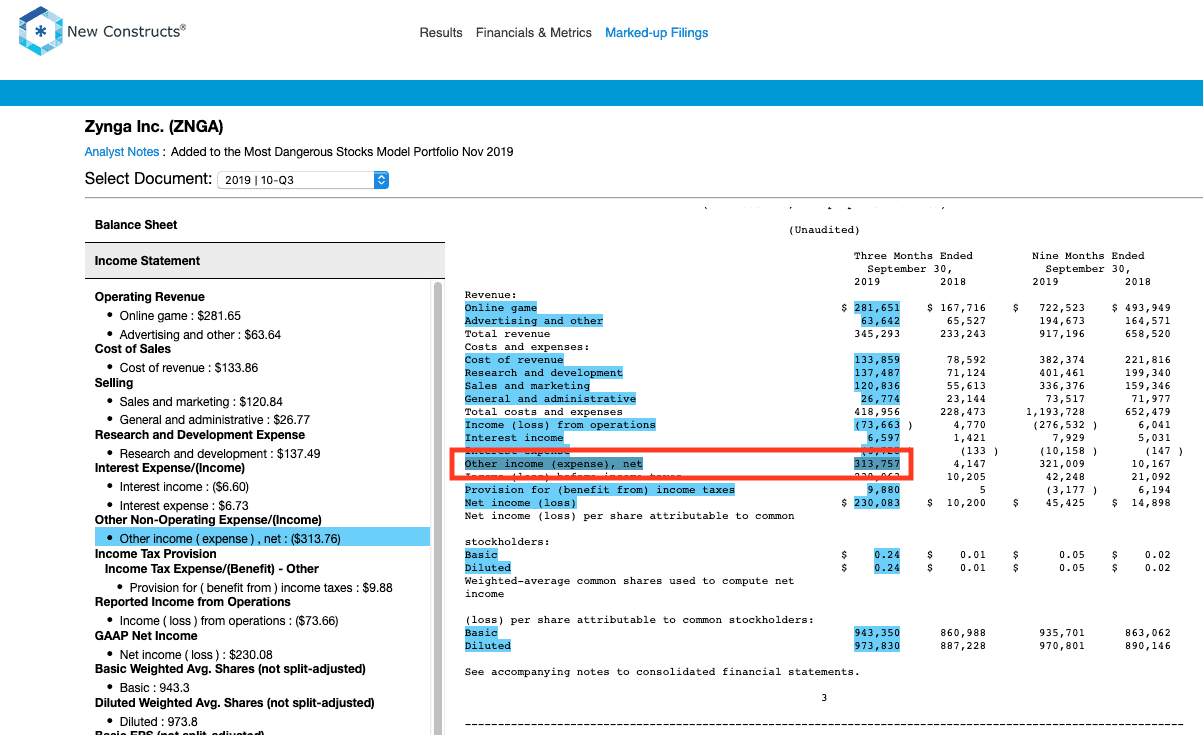Click highlighted Online game label in filing

[501, 308]
